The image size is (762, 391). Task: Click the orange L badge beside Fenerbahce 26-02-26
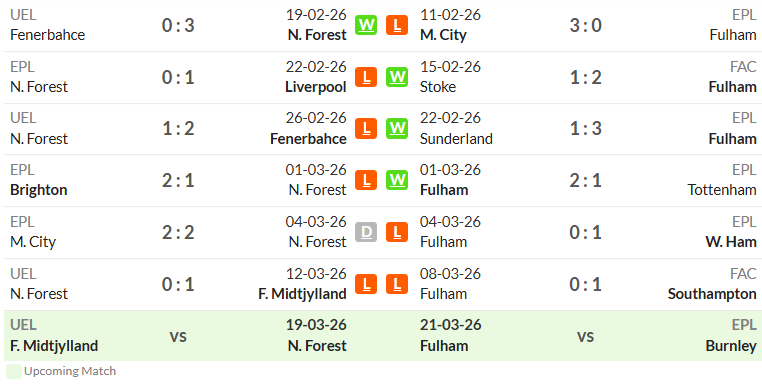[x=366, y=129]
